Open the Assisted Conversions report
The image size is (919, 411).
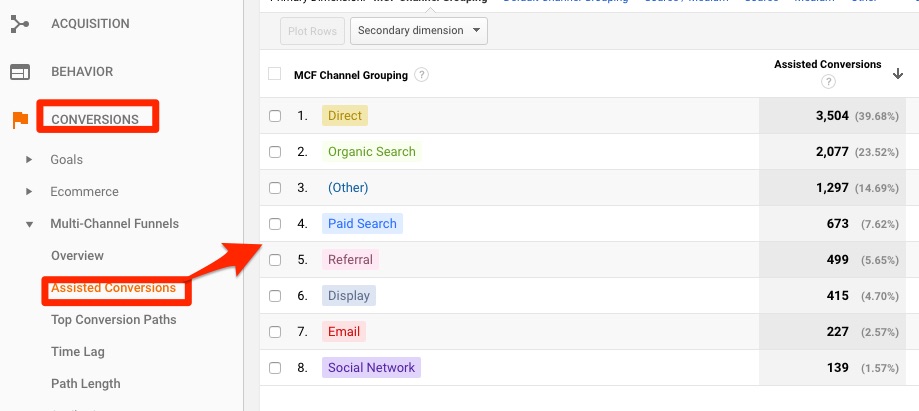pyautogui.click(x=113, y=288)
